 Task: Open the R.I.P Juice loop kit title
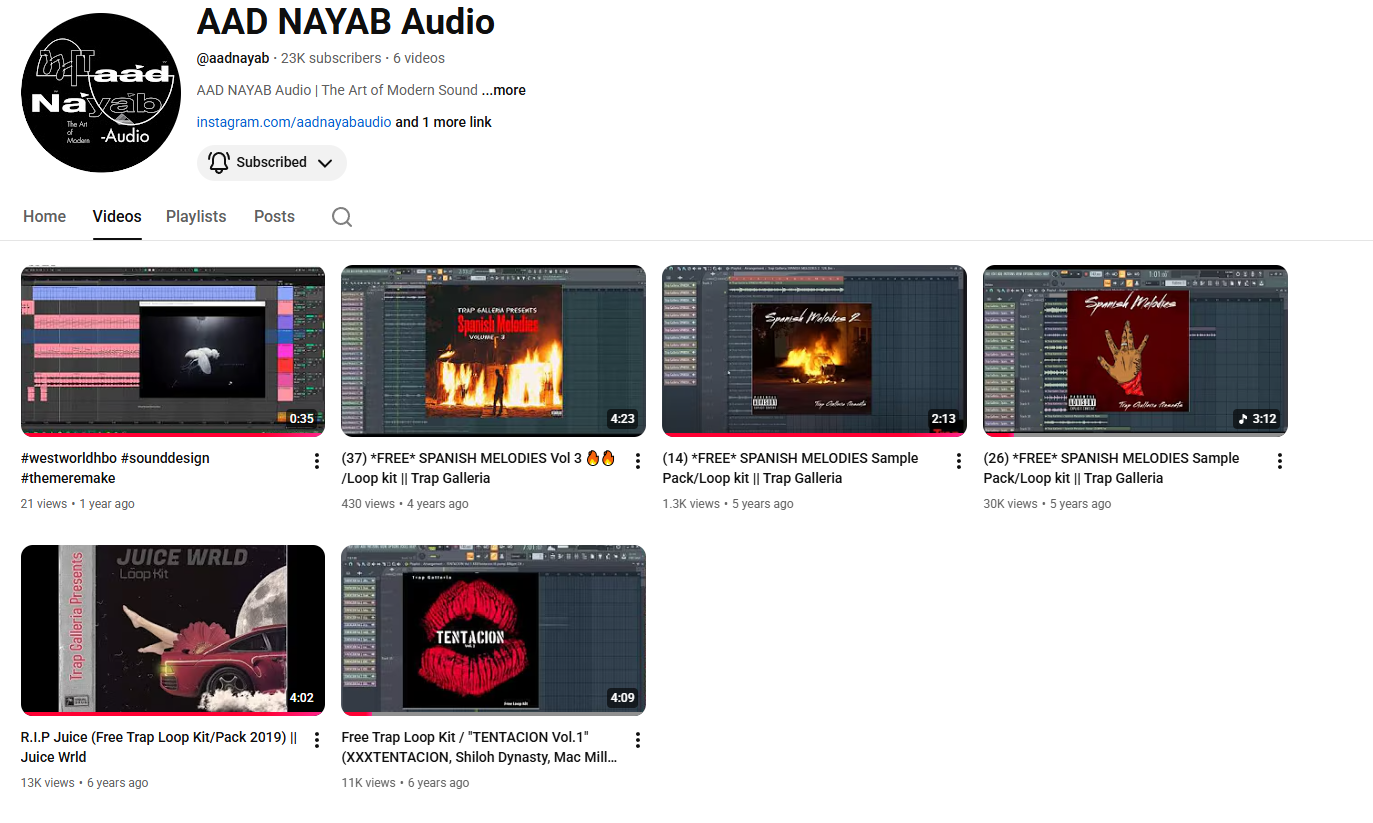click(x=159, y=747)
